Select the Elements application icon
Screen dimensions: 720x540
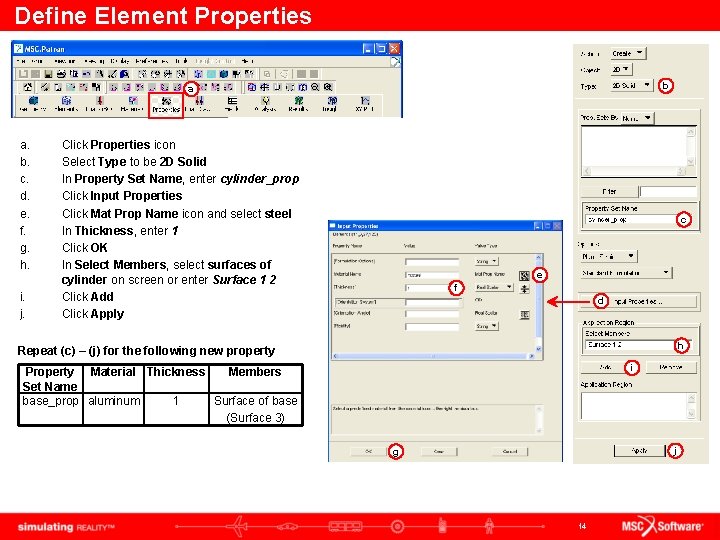click(x=66, y=104)
